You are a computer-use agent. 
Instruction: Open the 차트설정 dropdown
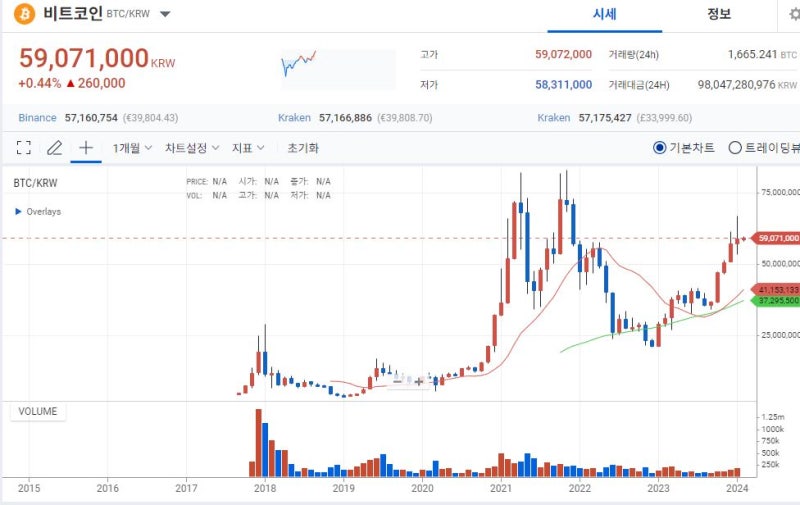coord(192,148)
